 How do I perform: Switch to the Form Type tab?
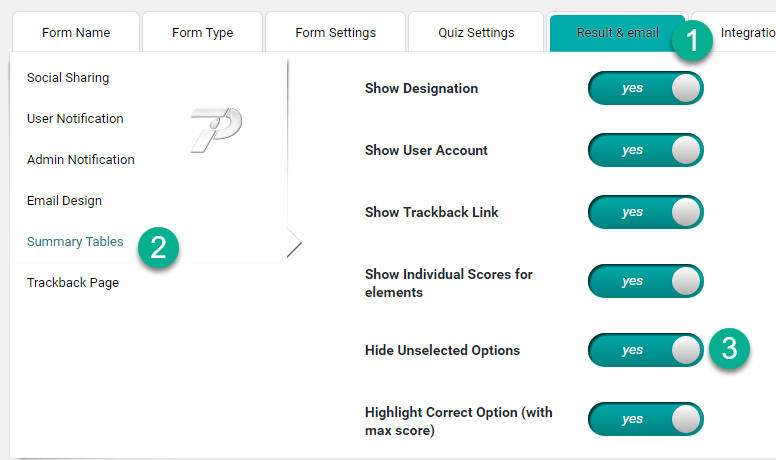(202, 32)
